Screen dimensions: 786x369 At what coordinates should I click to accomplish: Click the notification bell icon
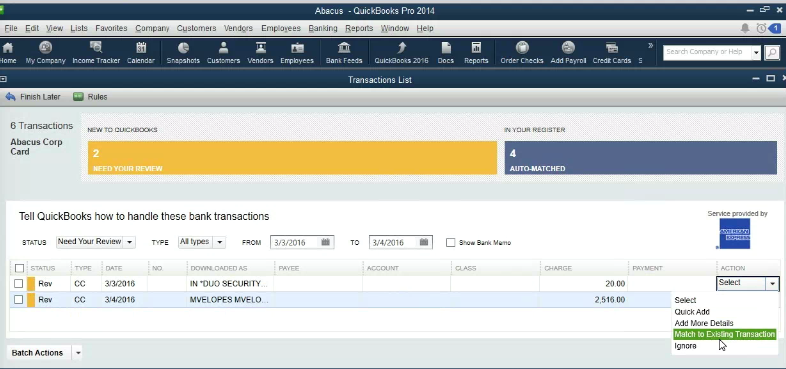[x=745, y=29]
